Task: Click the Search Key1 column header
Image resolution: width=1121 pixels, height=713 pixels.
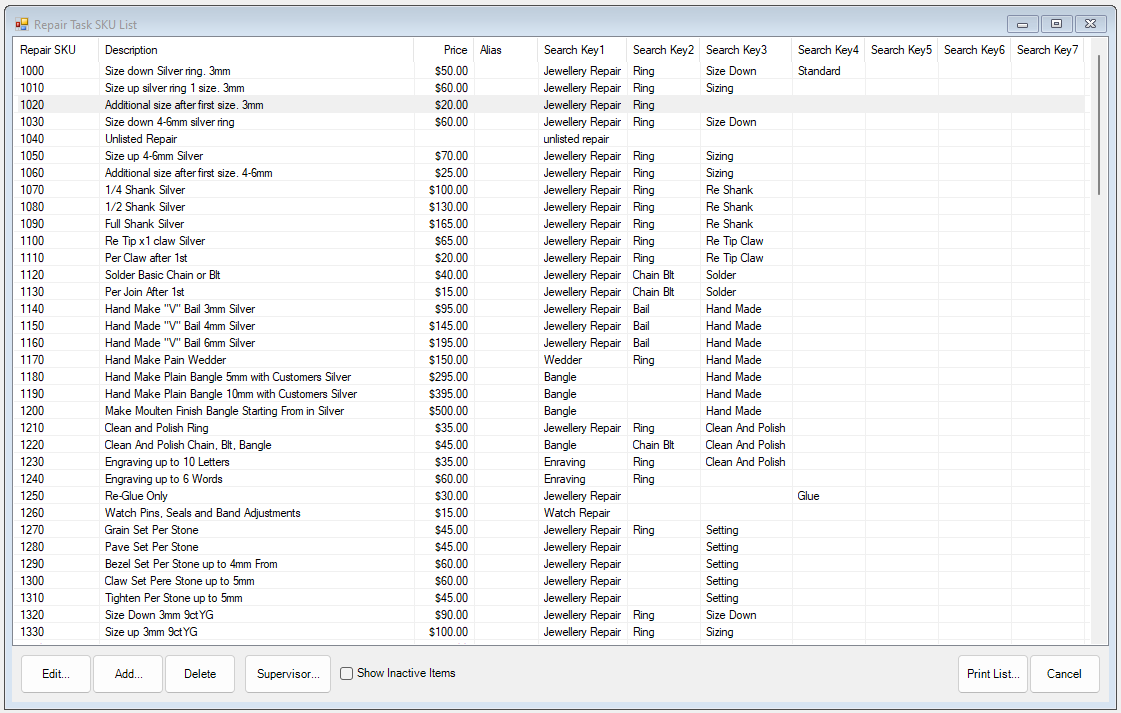Action: (573, 49)
